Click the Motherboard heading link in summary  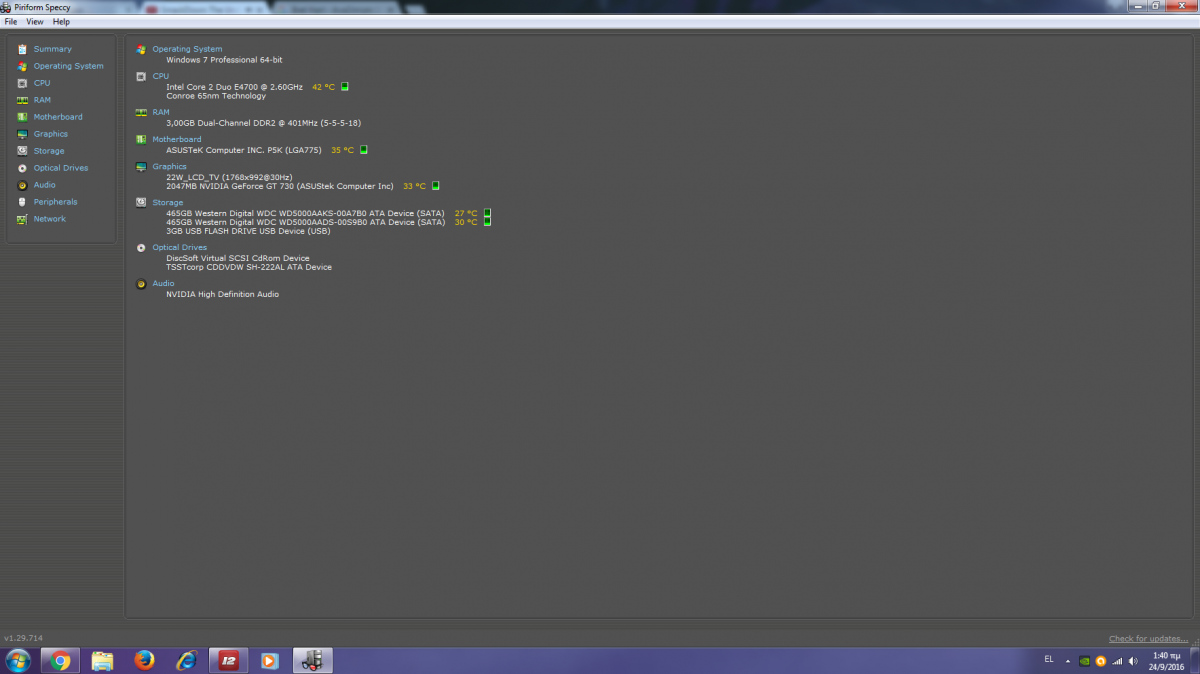(176, 140)
